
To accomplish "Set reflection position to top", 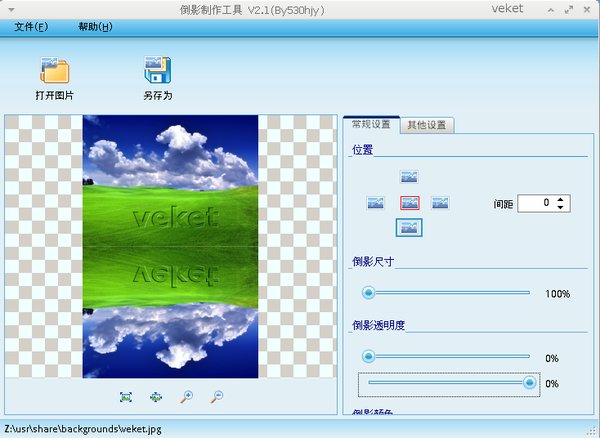I will pyautogui.click(x=409, y=177).
